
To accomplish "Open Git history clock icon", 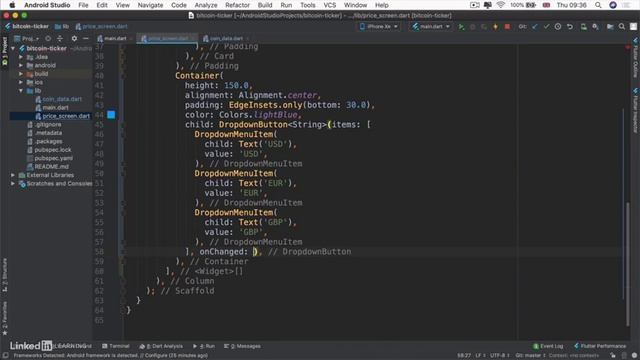I will click(x=558, y=27).
